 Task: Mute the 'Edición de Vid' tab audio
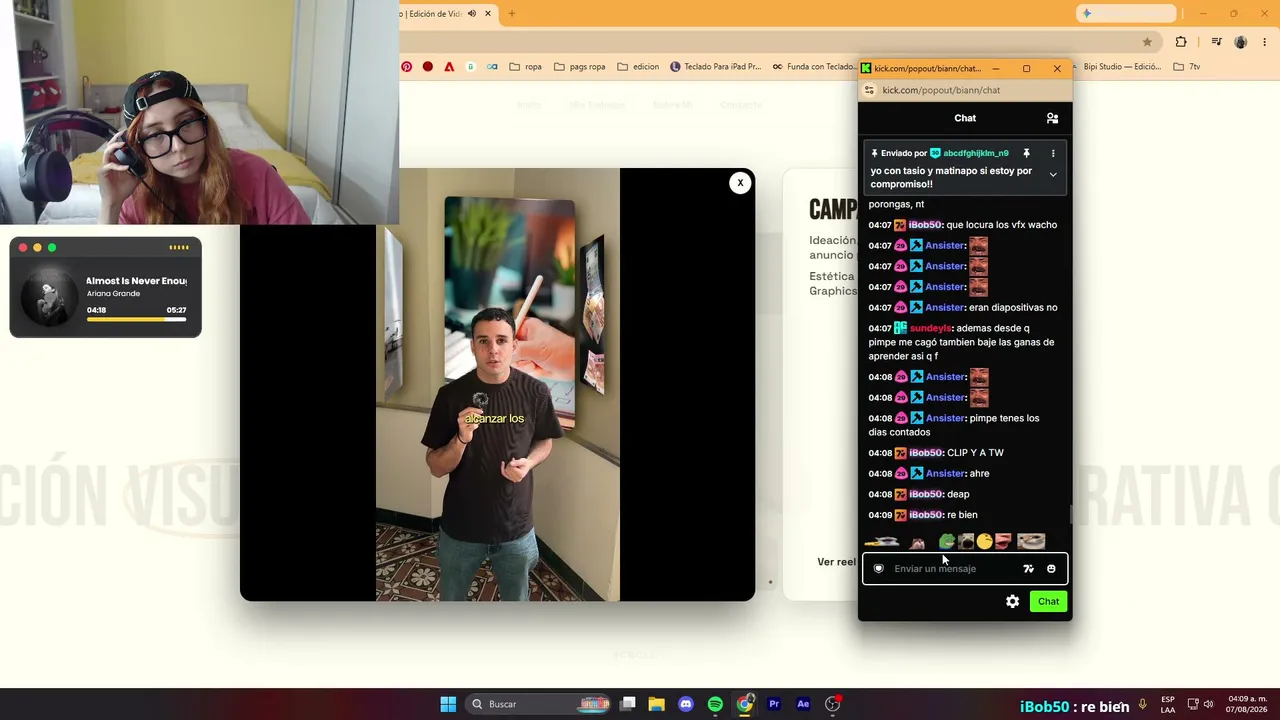tap(470, 14)
